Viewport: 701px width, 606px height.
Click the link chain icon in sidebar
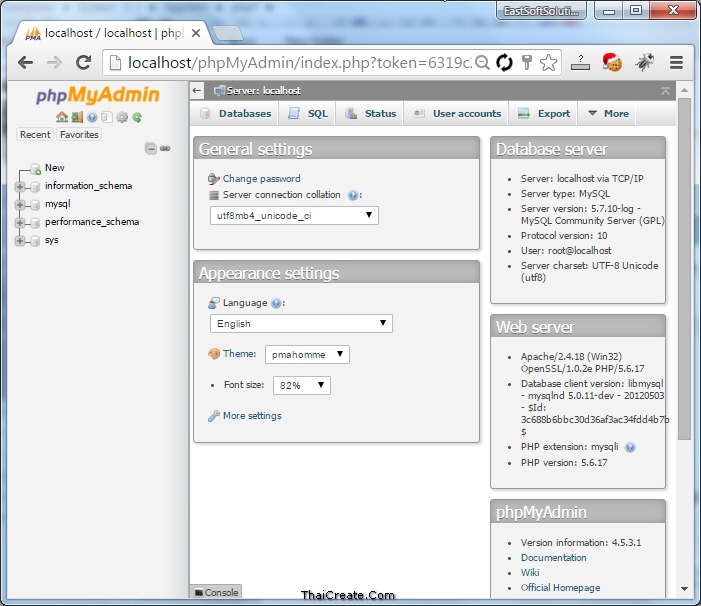pos(165,148)
